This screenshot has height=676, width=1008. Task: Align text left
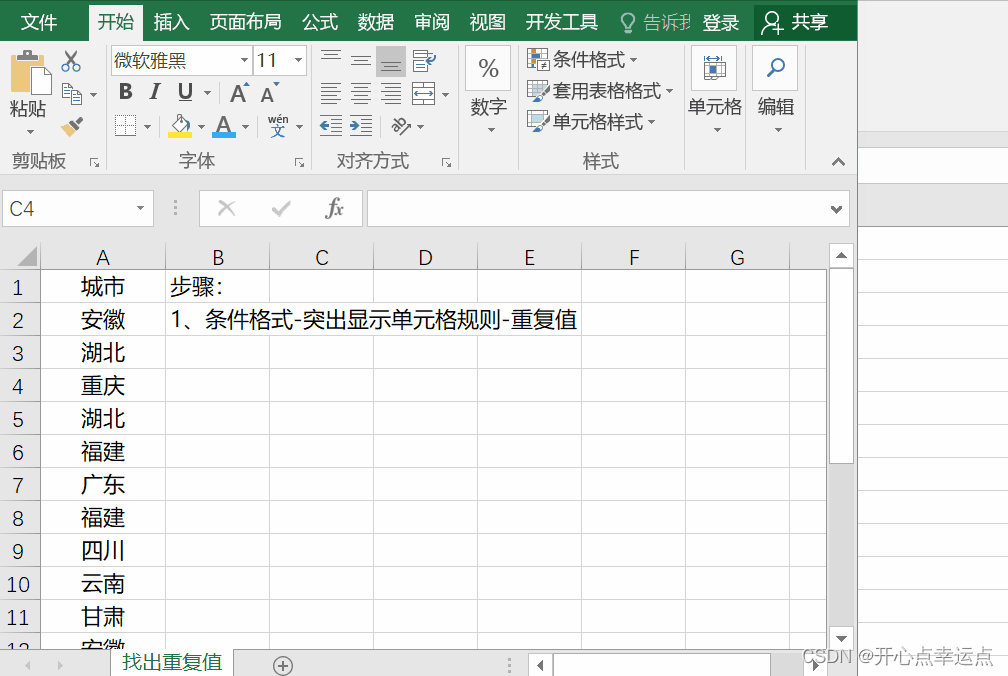point(331,94)
